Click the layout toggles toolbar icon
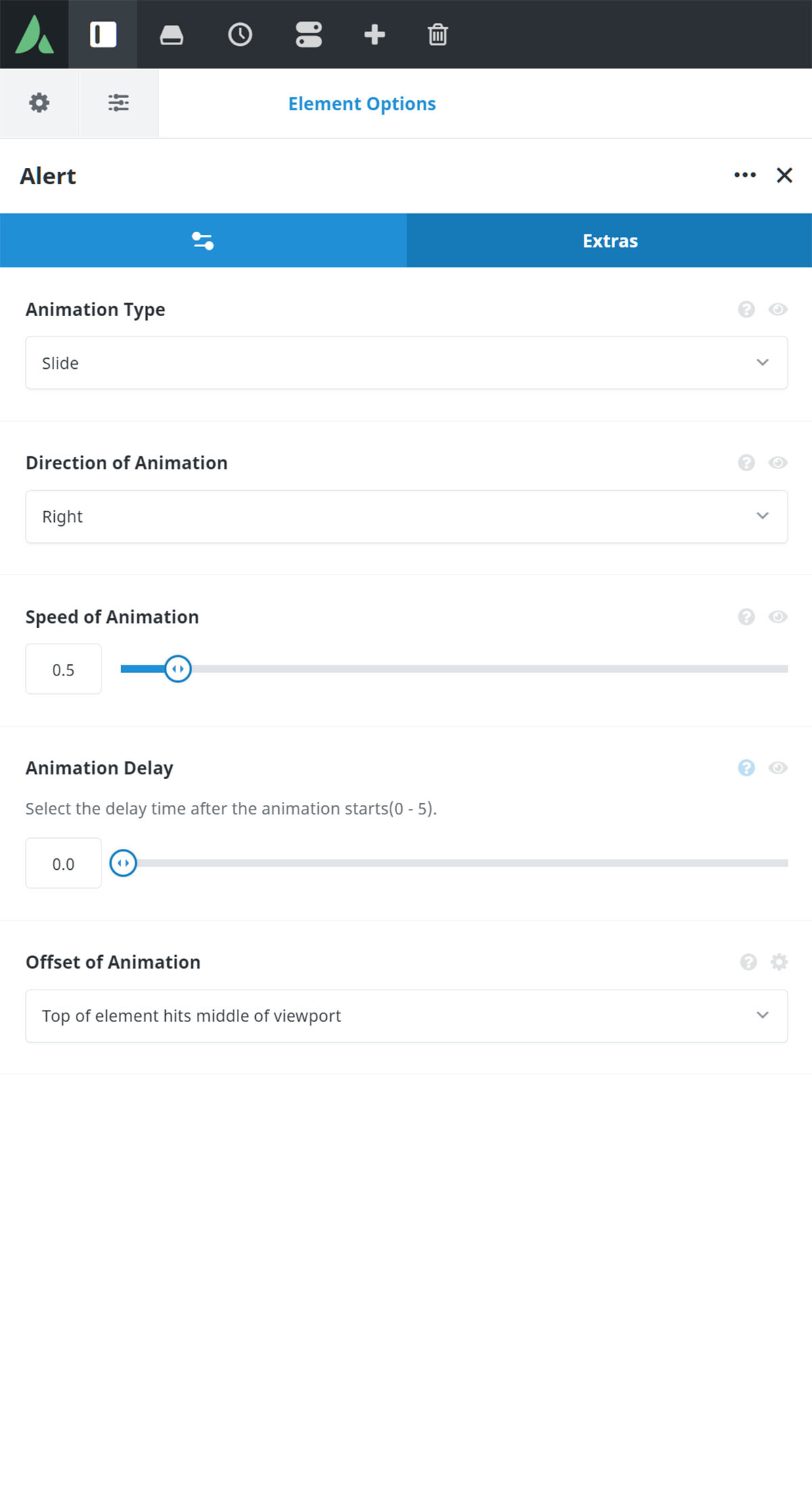812x1498 pixels. tap(309, 35)
